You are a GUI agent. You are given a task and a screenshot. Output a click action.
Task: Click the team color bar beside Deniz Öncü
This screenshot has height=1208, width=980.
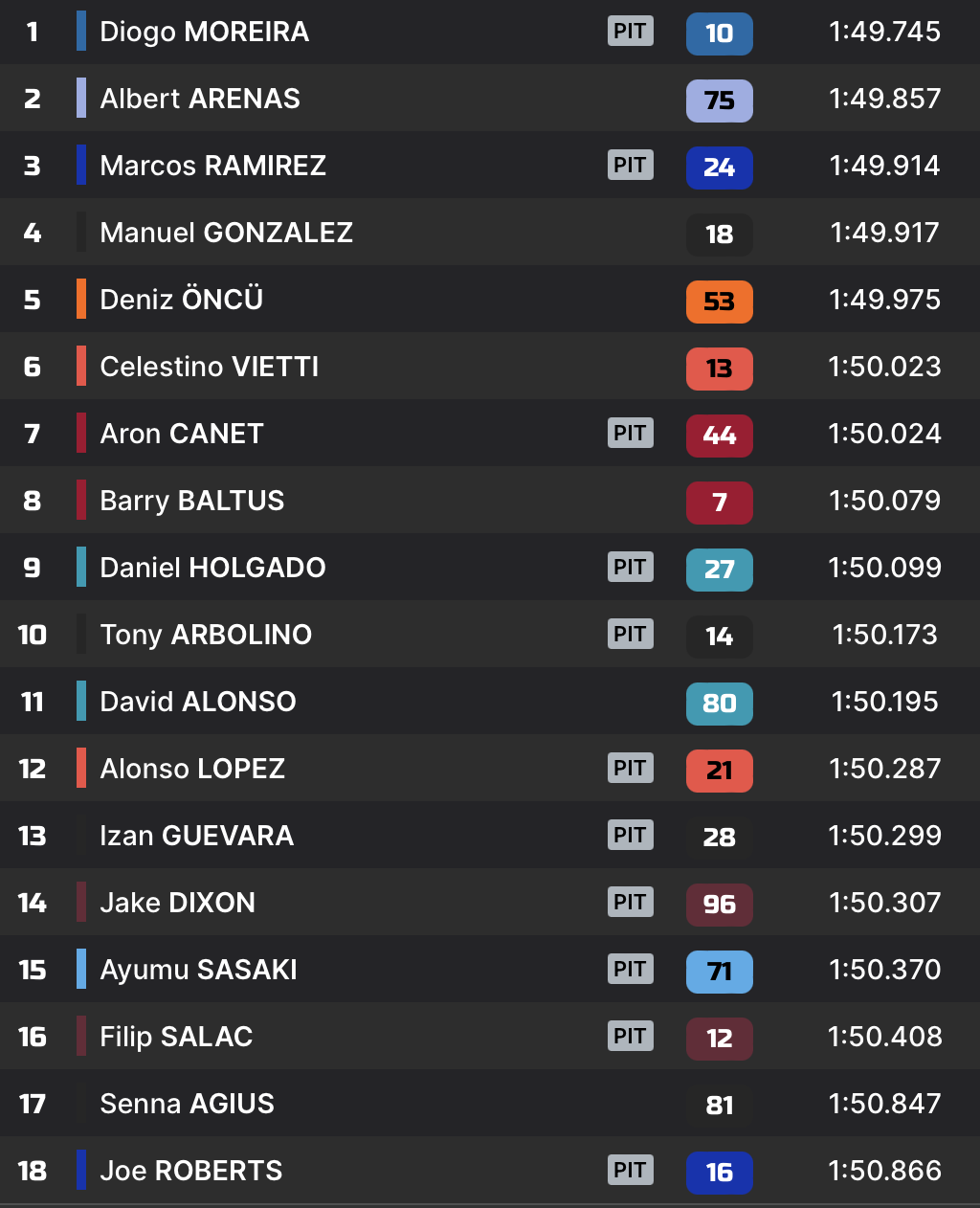[81, 300]
